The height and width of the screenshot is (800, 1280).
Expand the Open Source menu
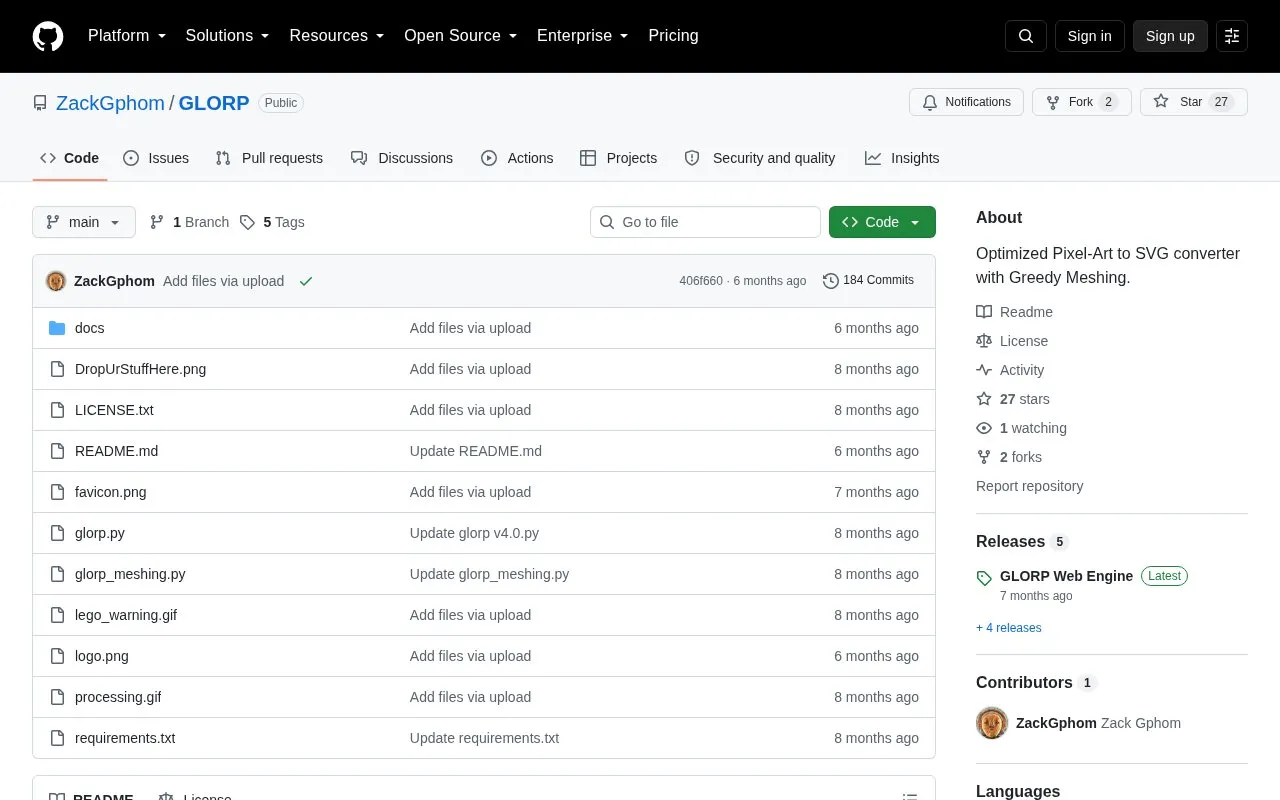[461, 36]
